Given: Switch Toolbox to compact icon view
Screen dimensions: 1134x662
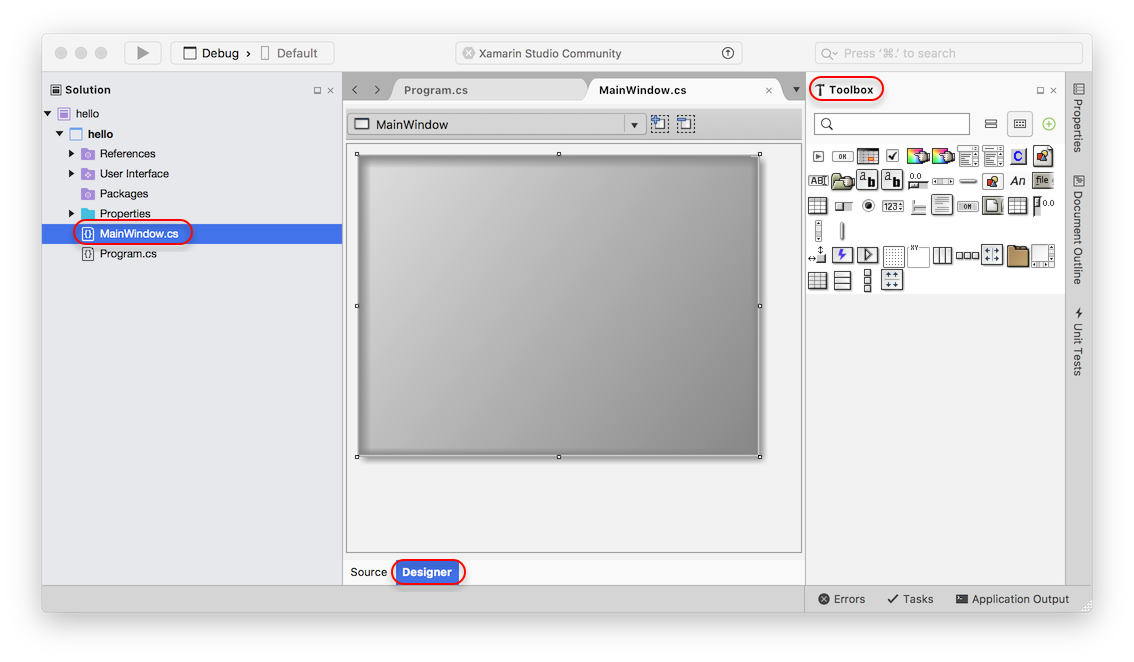Looking at the screenshot, I should 1019,124.
